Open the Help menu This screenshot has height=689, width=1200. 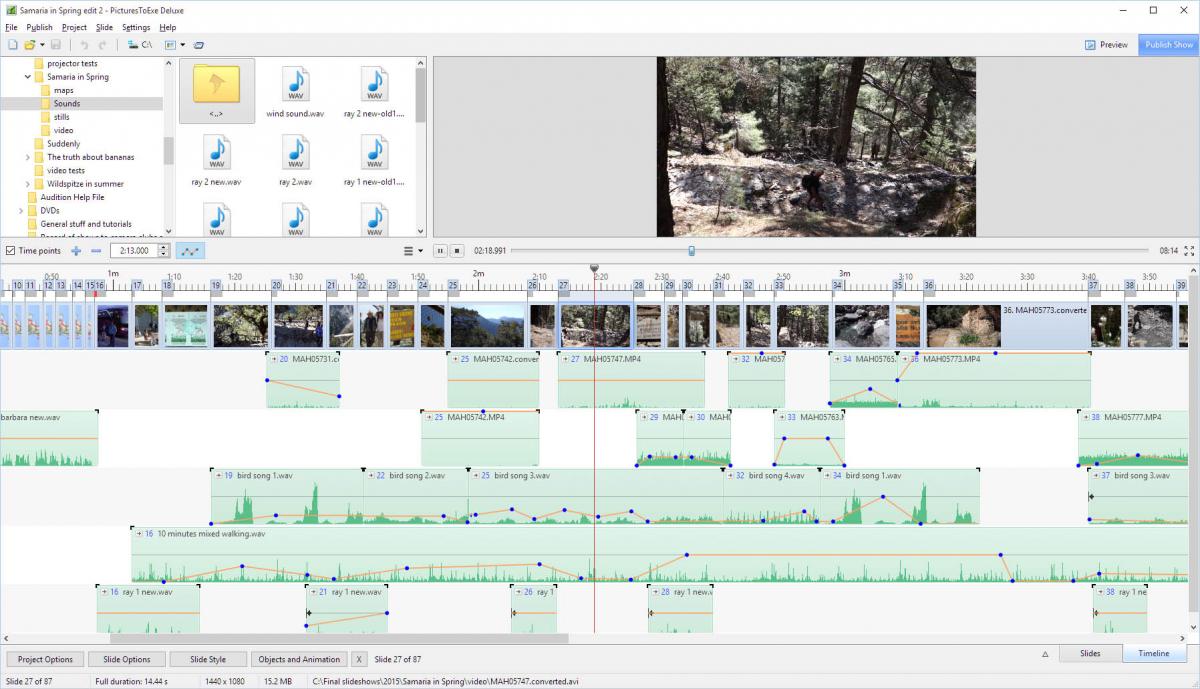tap(167, 27)
